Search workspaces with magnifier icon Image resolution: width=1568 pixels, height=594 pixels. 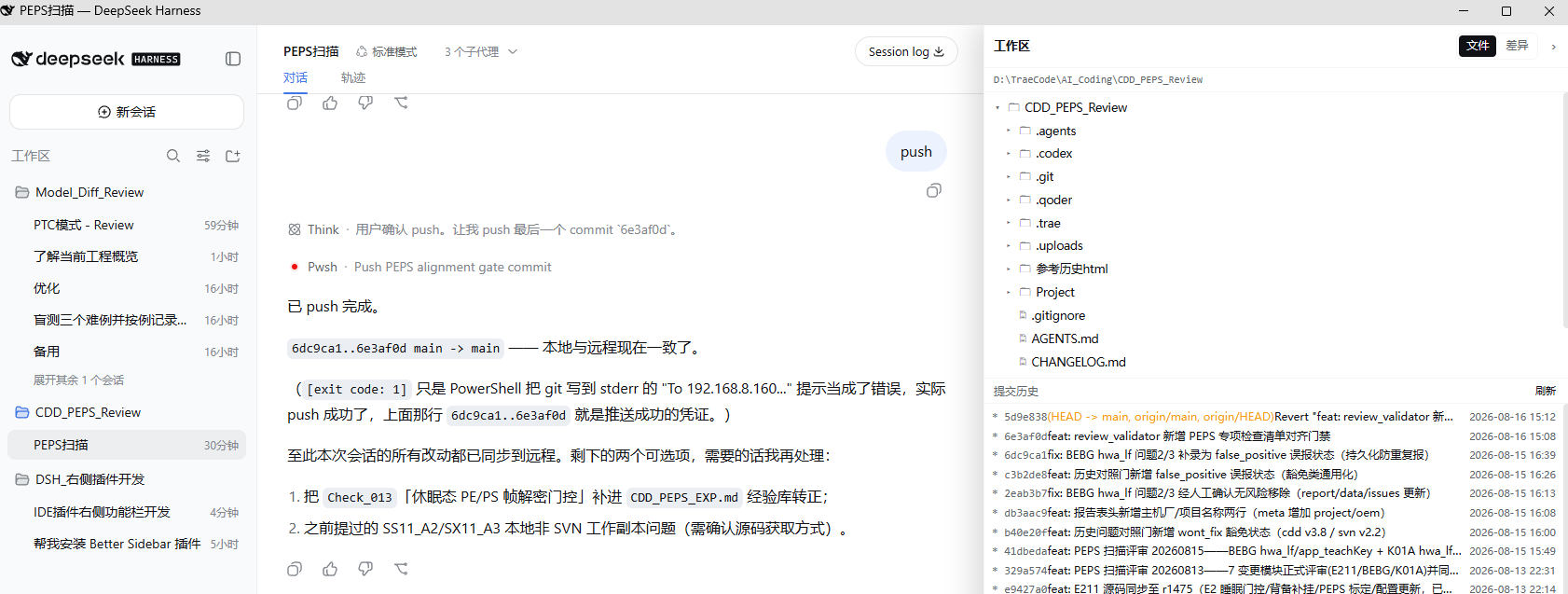(x=173, y=156)
